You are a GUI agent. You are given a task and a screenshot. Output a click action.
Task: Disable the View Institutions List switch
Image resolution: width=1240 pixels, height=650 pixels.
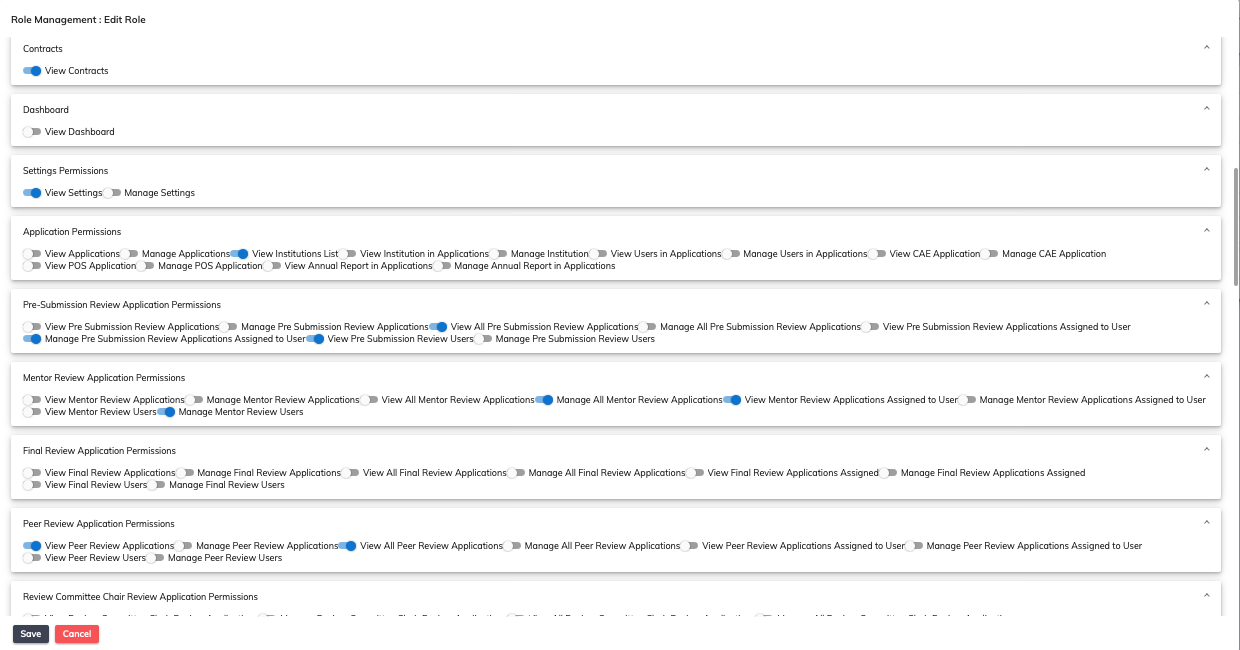(x=239, y=254)
